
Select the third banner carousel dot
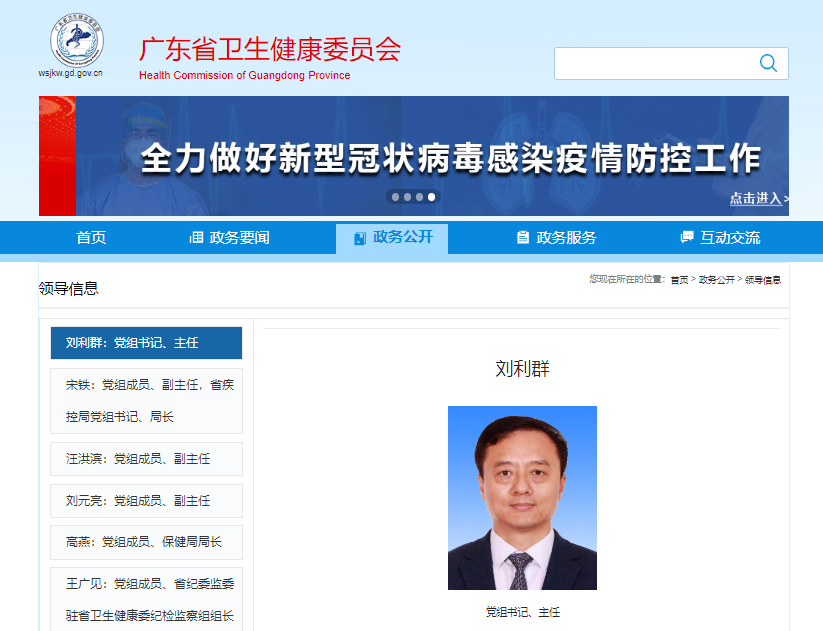[419, 197]
